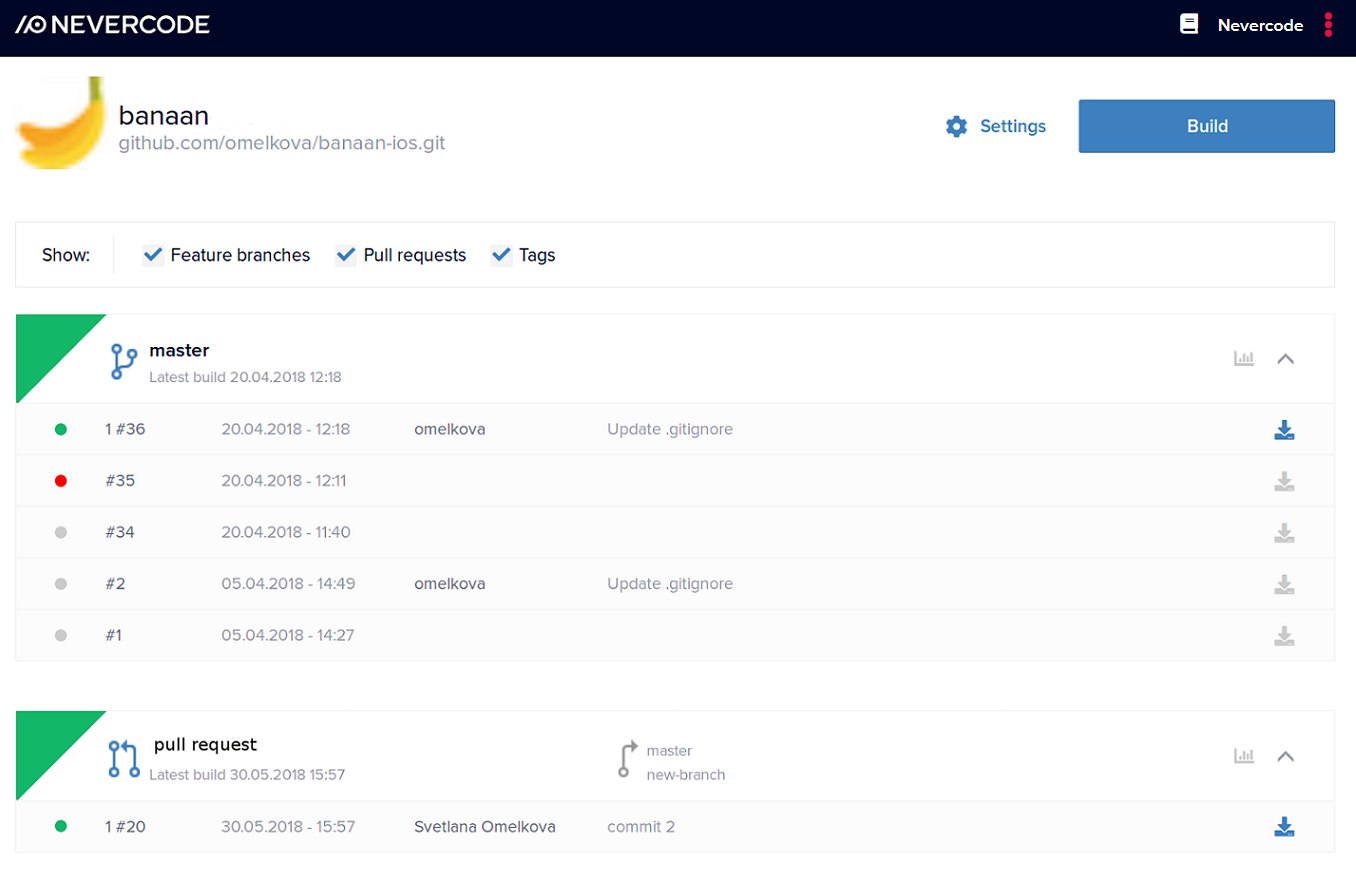1356x881 pixels.
Task: Open statistics chart icon for master
Action: 1244,359
